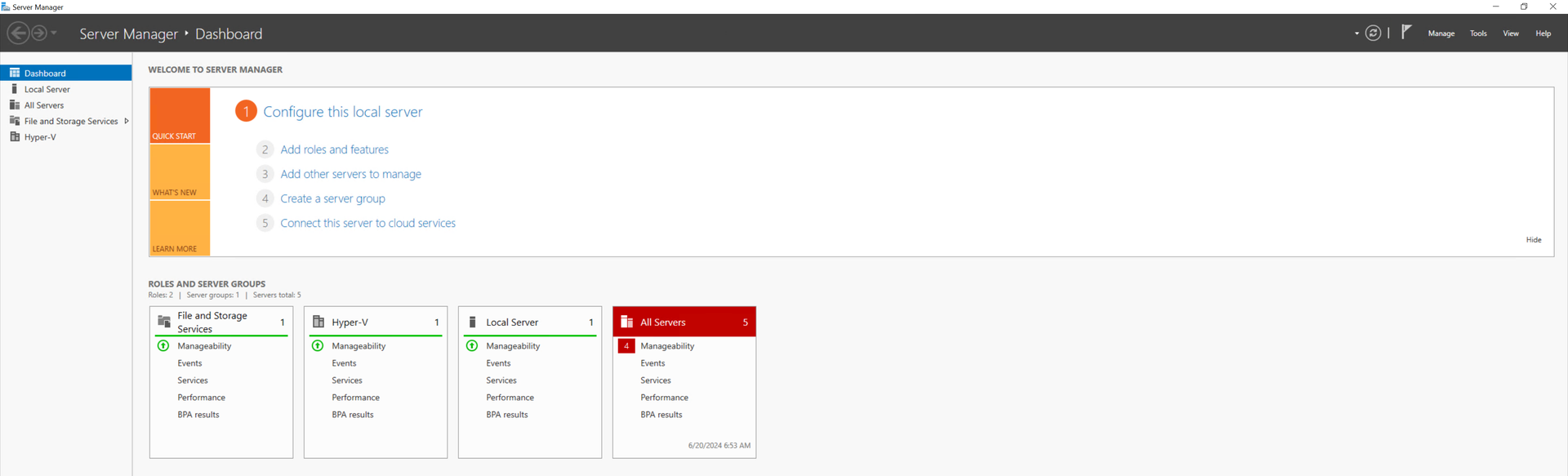This screenshot has width=1568, height=476.
Task: Click the Hyper-V sidebar icon
Action: coord(15,136)
